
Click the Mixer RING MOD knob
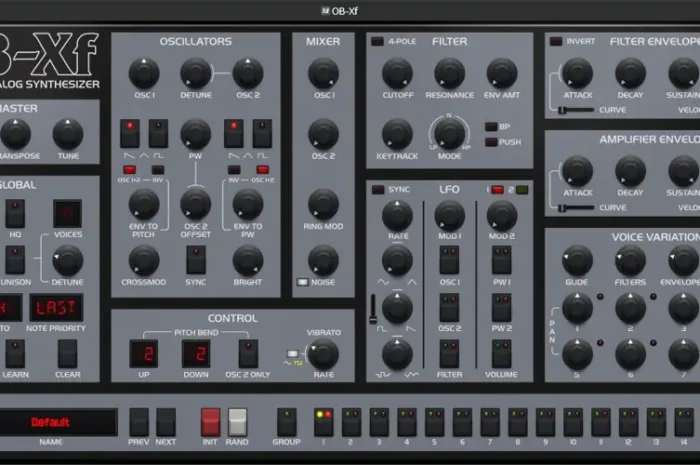coord(323,204)
